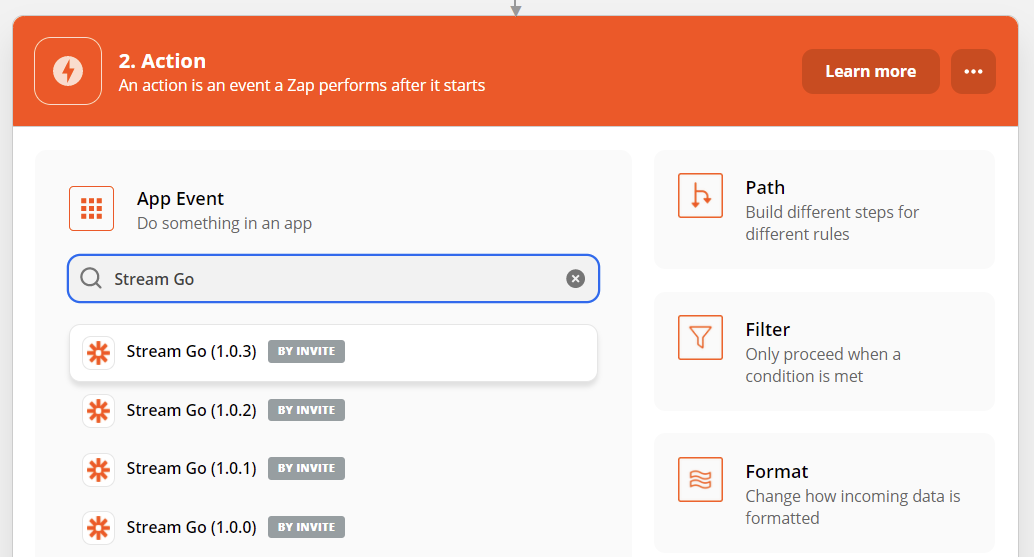
Task: Click the Stream Go (1.0.0) app icon
Action: (98, 528)
